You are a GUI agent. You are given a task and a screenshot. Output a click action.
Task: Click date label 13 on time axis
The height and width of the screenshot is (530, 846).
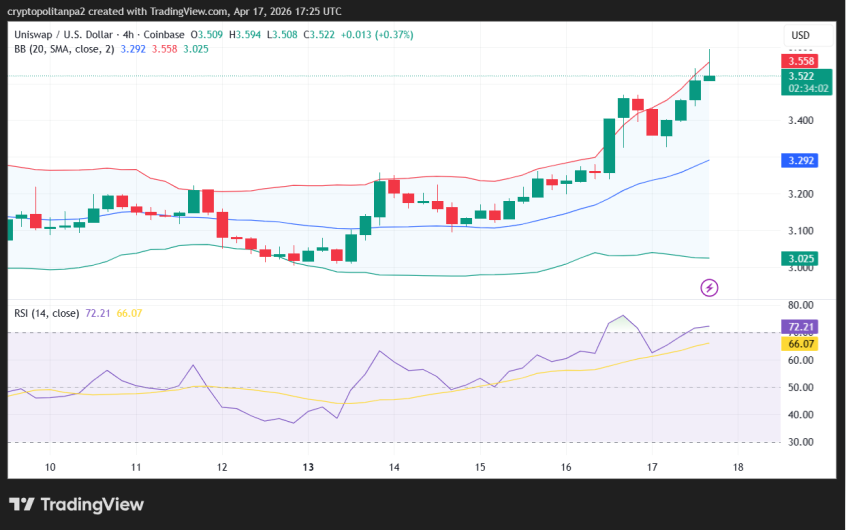click(x=308, y=467)
